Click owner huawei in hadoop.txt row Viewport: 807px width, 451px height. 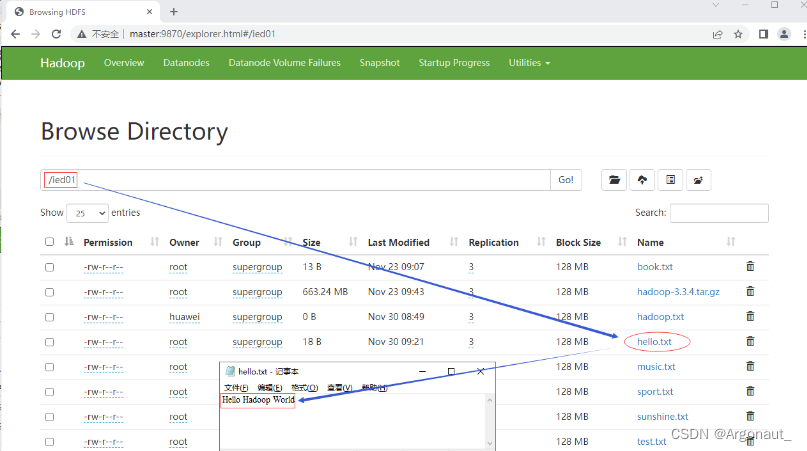point(184,317)
